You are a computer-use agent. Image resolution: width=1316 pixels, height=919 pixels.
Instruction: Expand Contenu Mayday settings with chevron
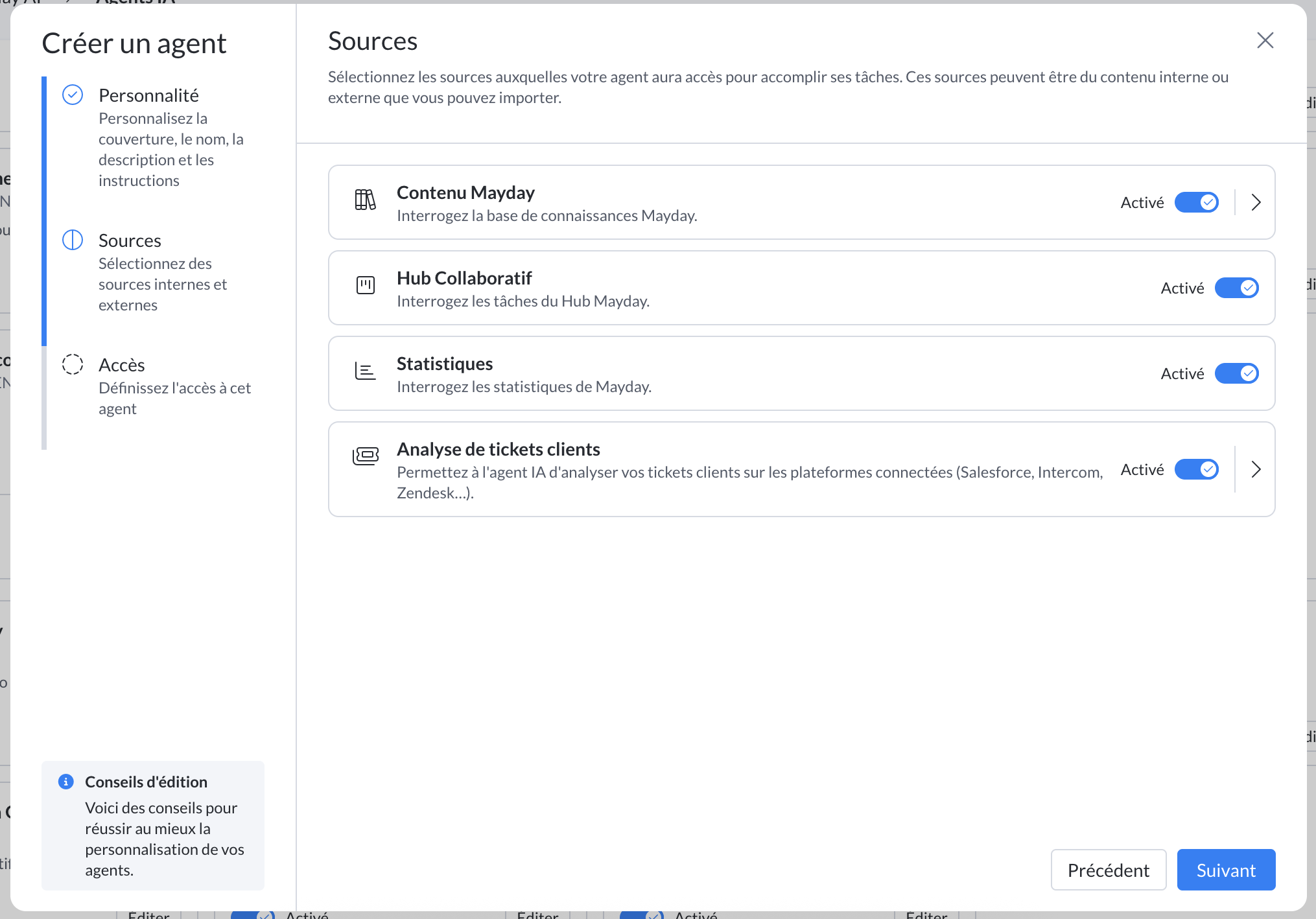click(1256, 202)
